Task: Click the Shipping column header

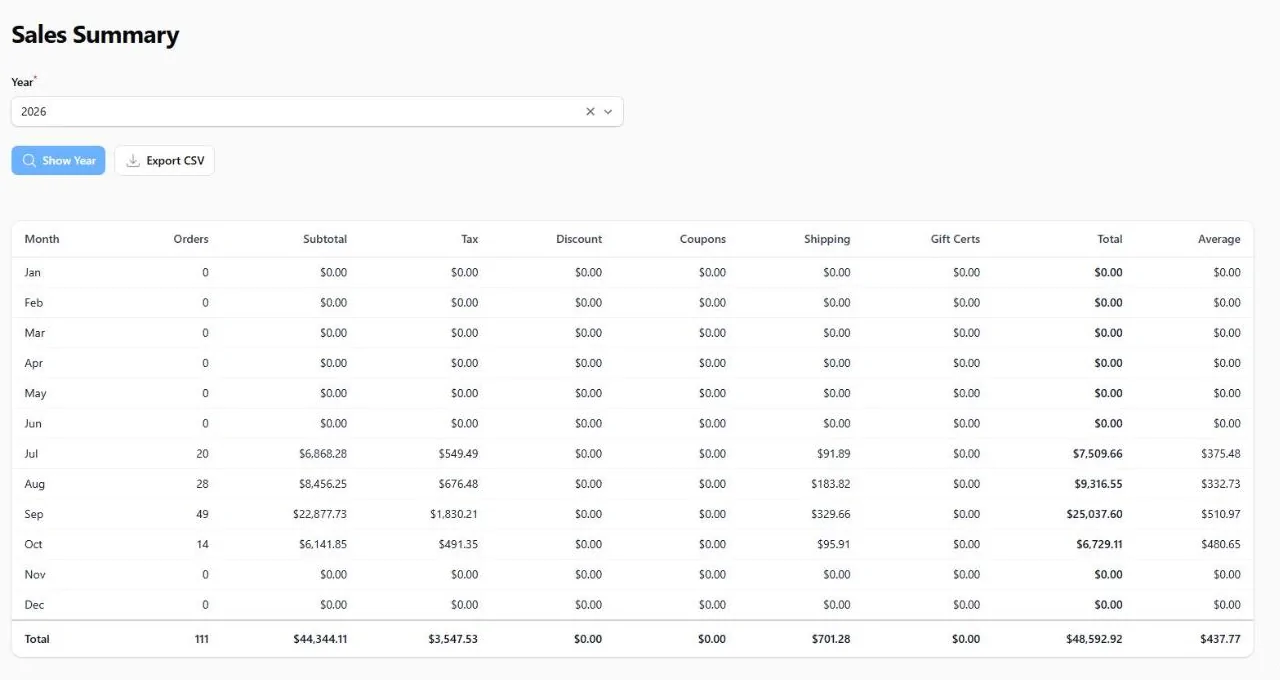Action: click(827, 239)
